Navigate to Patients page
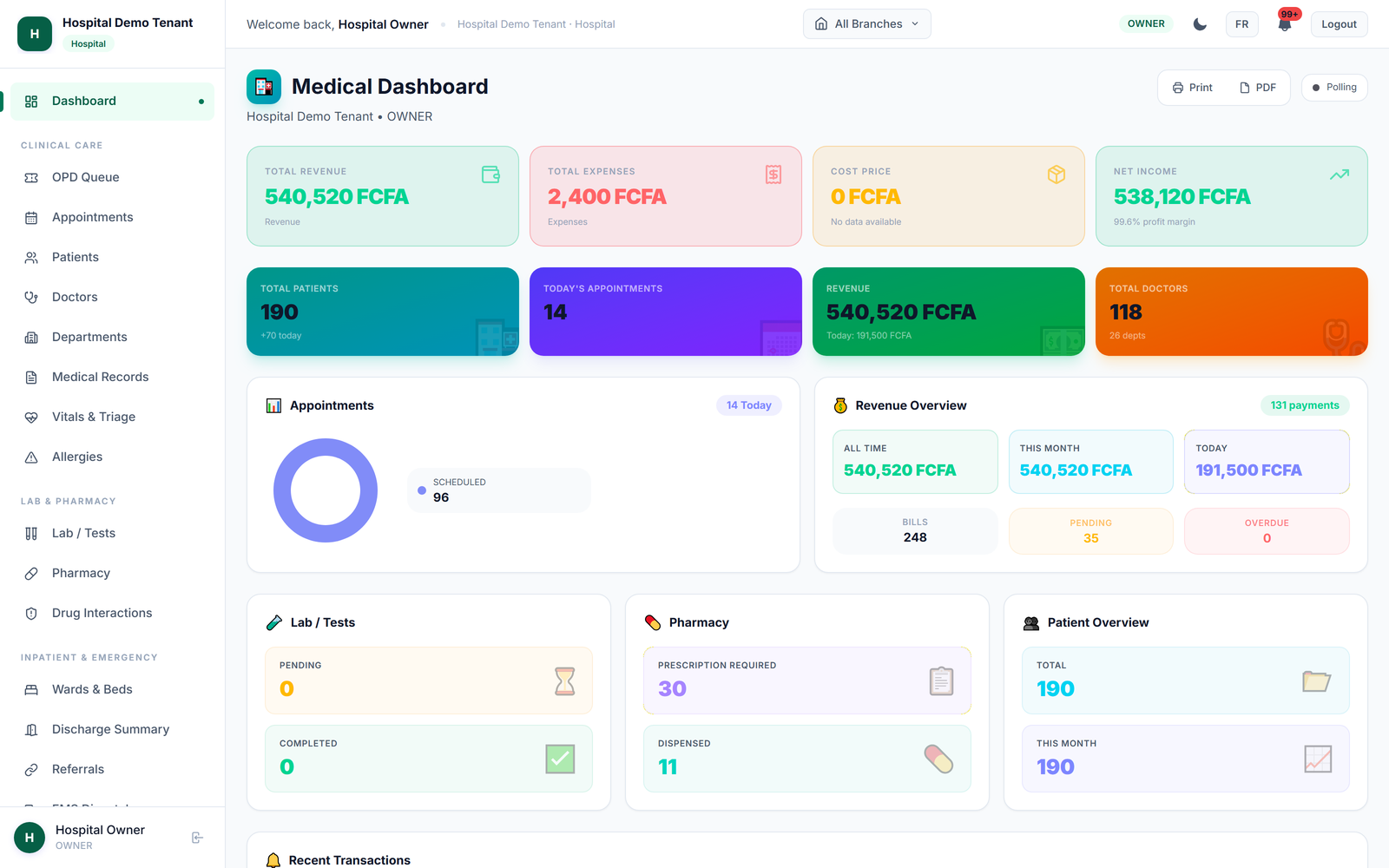This screenshot has height=868, width=1389. [x=113, y=257]
